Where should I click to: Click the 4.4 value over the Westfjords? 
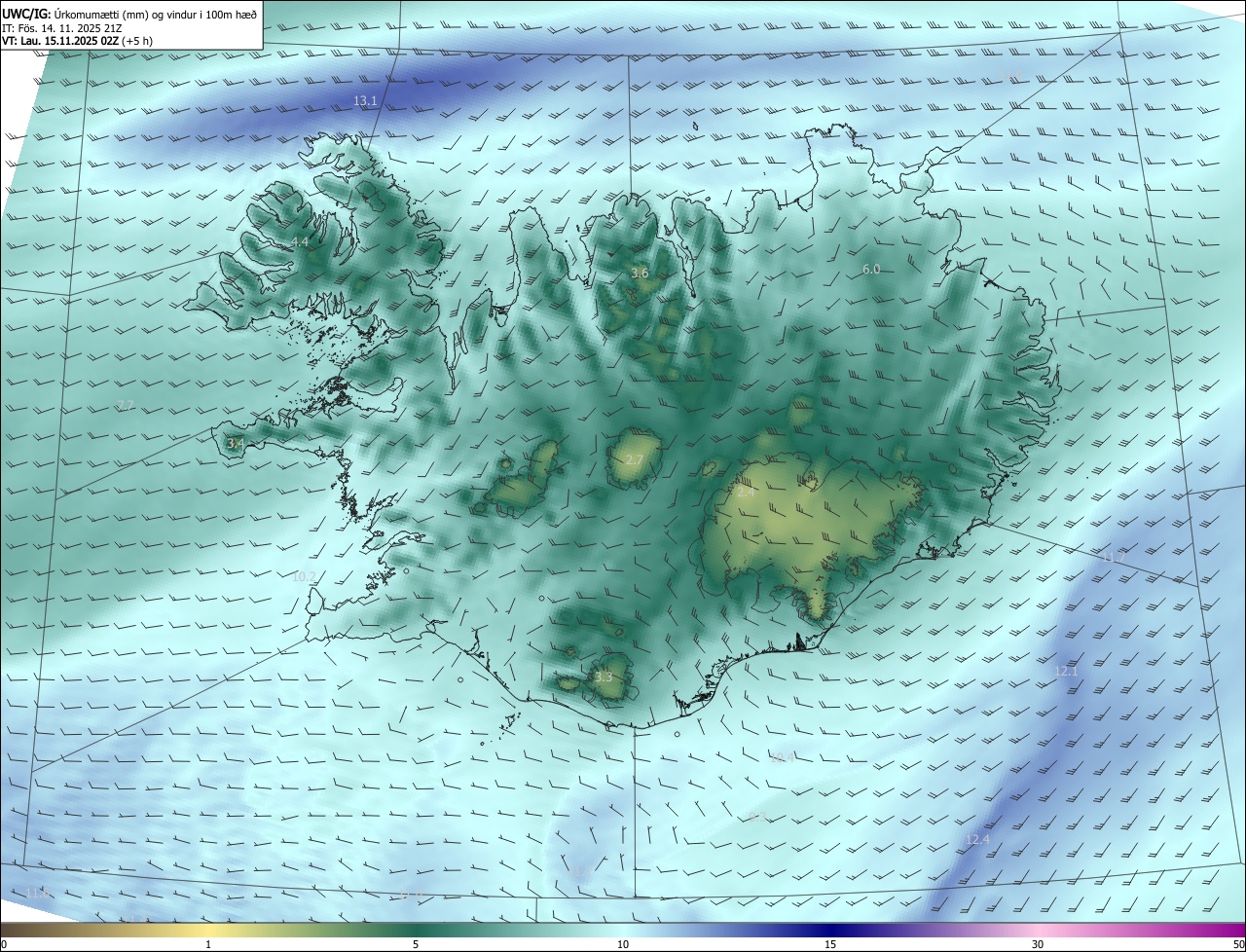[300, 241]
